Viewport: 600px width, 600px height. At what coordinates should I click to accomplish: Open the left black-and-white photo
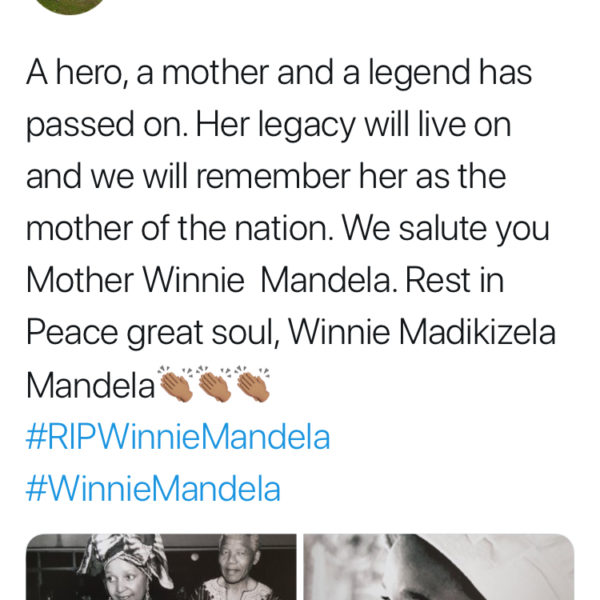[x=160, y=567]
